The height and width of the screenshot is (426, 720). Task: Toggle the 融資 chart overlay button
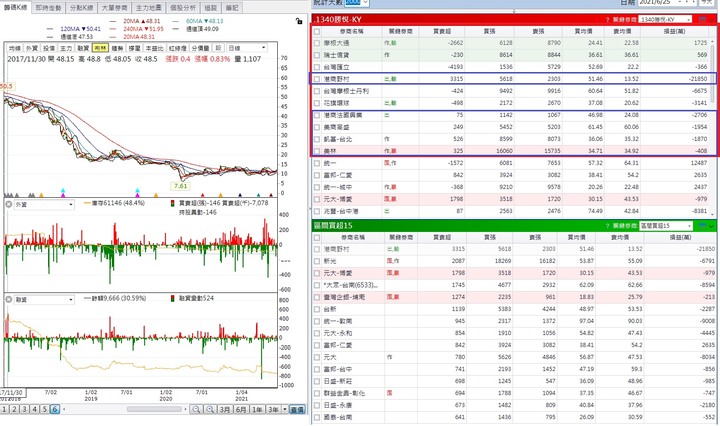[83, 48]
